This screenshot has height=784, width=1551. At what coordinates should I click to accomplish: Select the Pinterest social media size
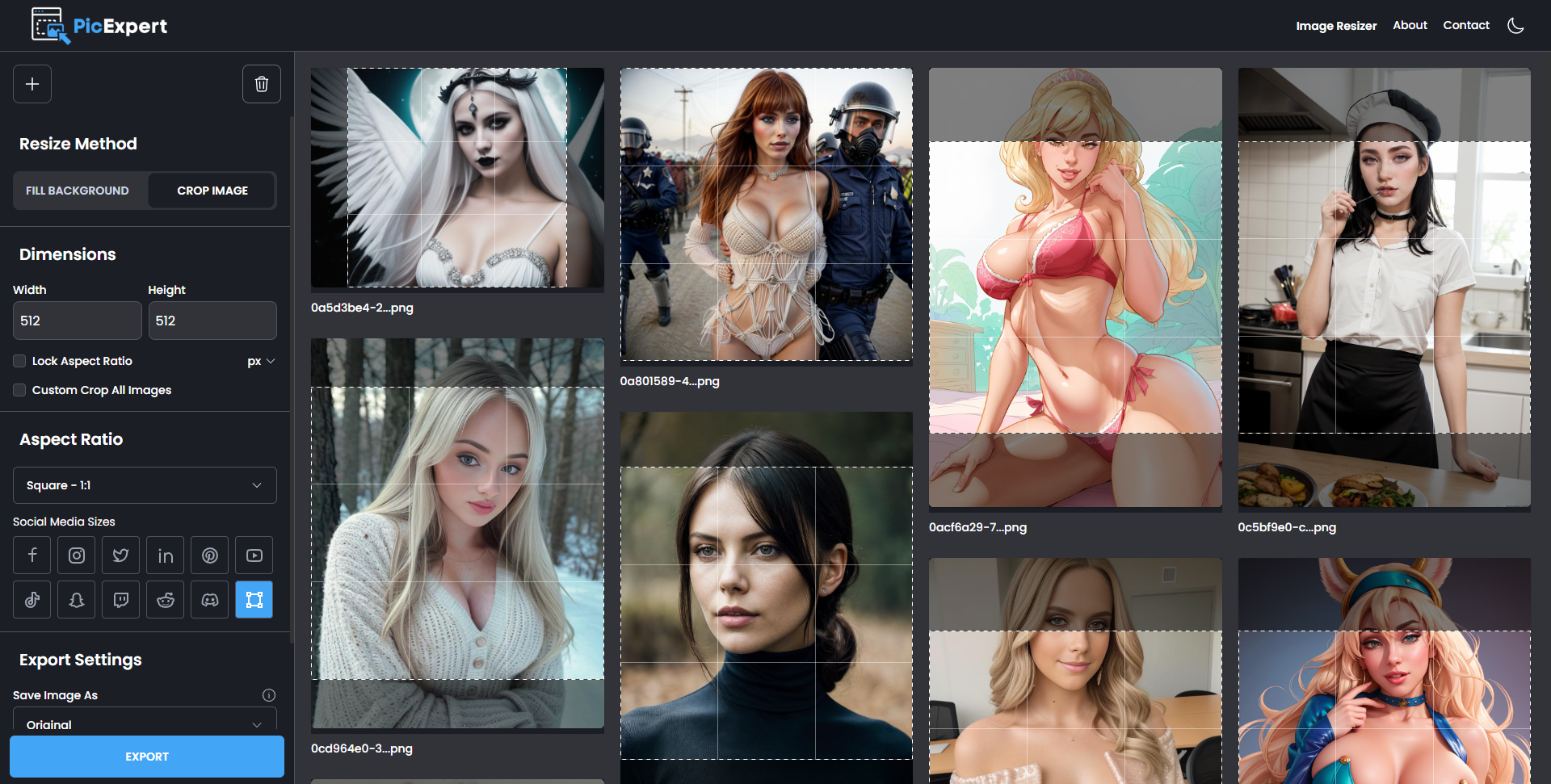click(x=210, y=556)
